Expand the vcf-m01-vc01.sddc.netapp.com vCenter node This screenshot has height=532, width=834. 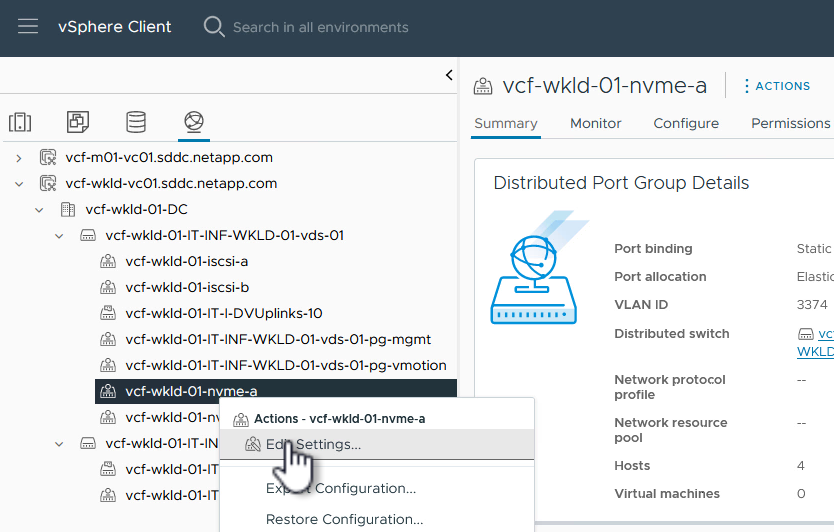pos(18,158)
